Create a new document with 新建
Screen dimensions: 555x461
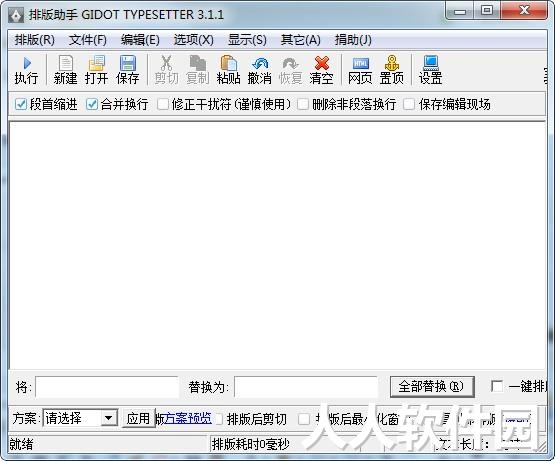coord(65,64)
